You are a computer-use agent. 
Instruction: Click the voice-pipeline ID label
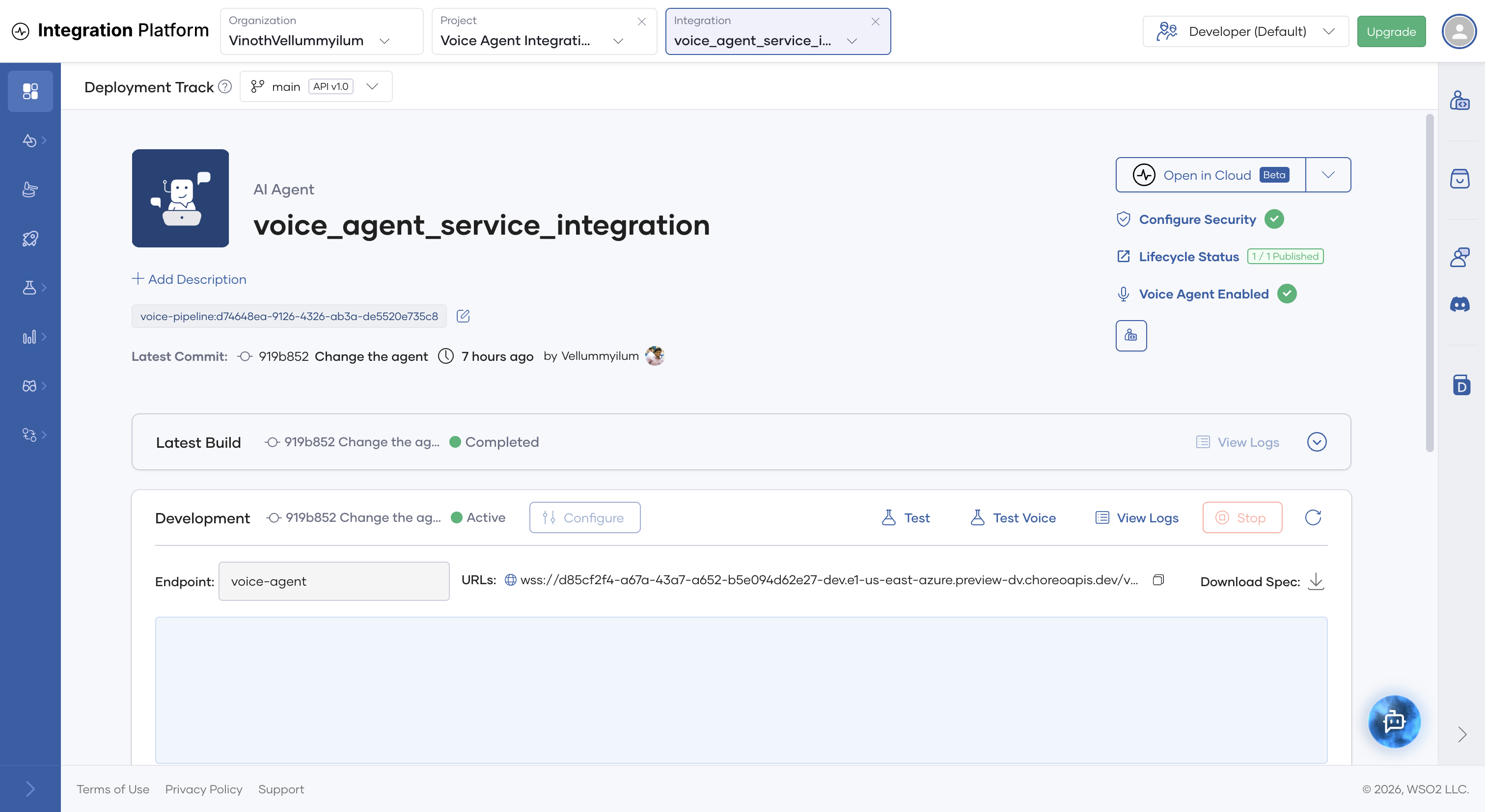click(x=289, y=316)
